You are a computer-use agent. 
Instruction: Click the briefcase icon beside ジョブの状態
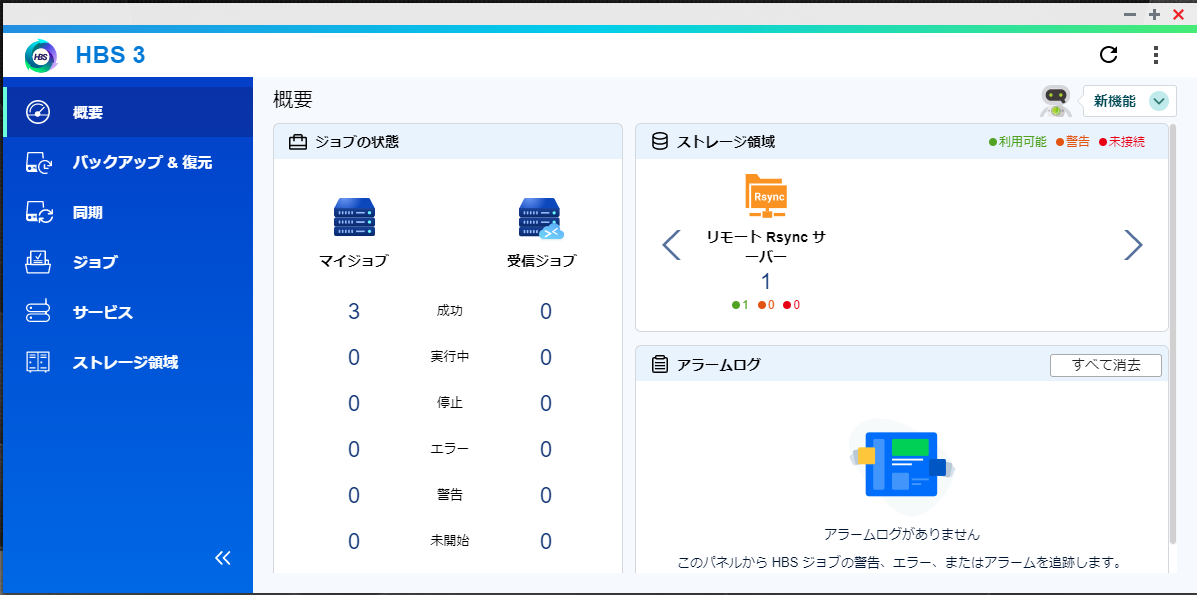[298, 142]
